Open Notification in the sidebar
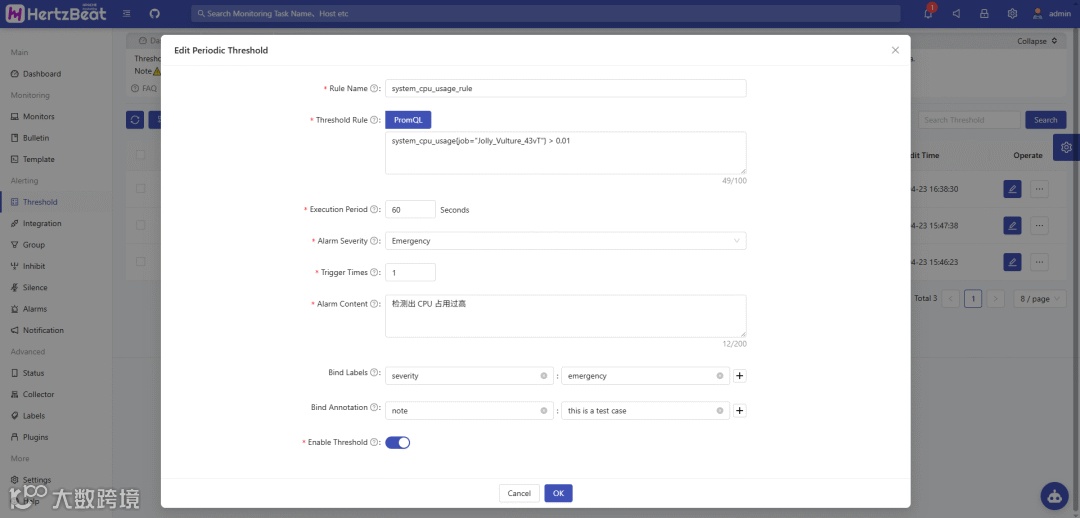The width and height of the screenshot is (1080, 518). pyautogui.click(x=43, y=330)
